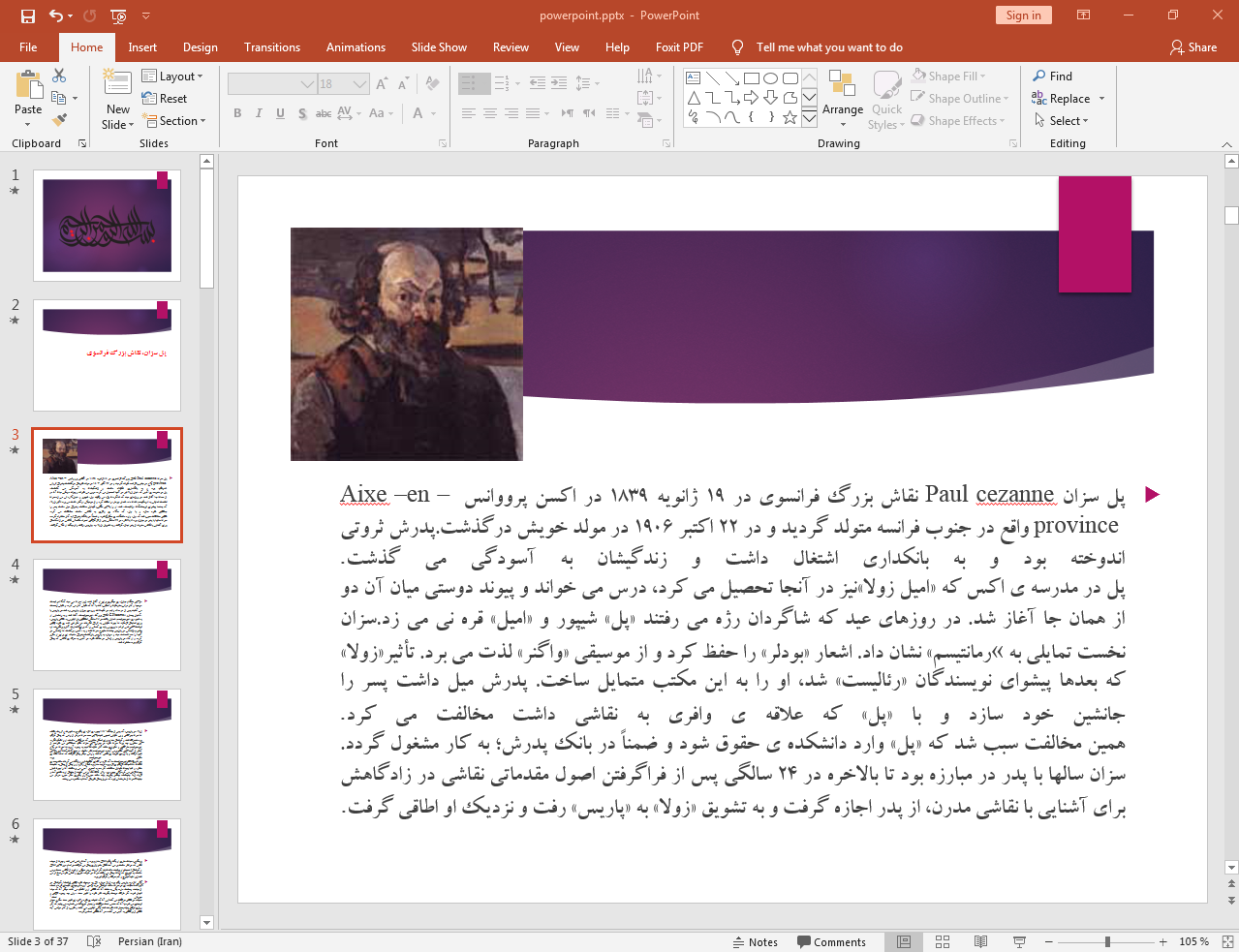Toggle Italic formatting

point(259,113)
